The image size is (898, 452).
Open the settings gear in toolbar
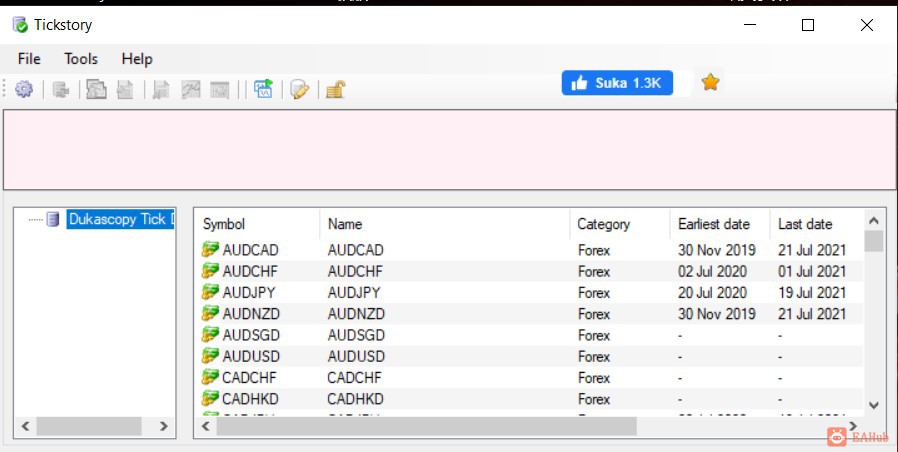tap(23, 89)
